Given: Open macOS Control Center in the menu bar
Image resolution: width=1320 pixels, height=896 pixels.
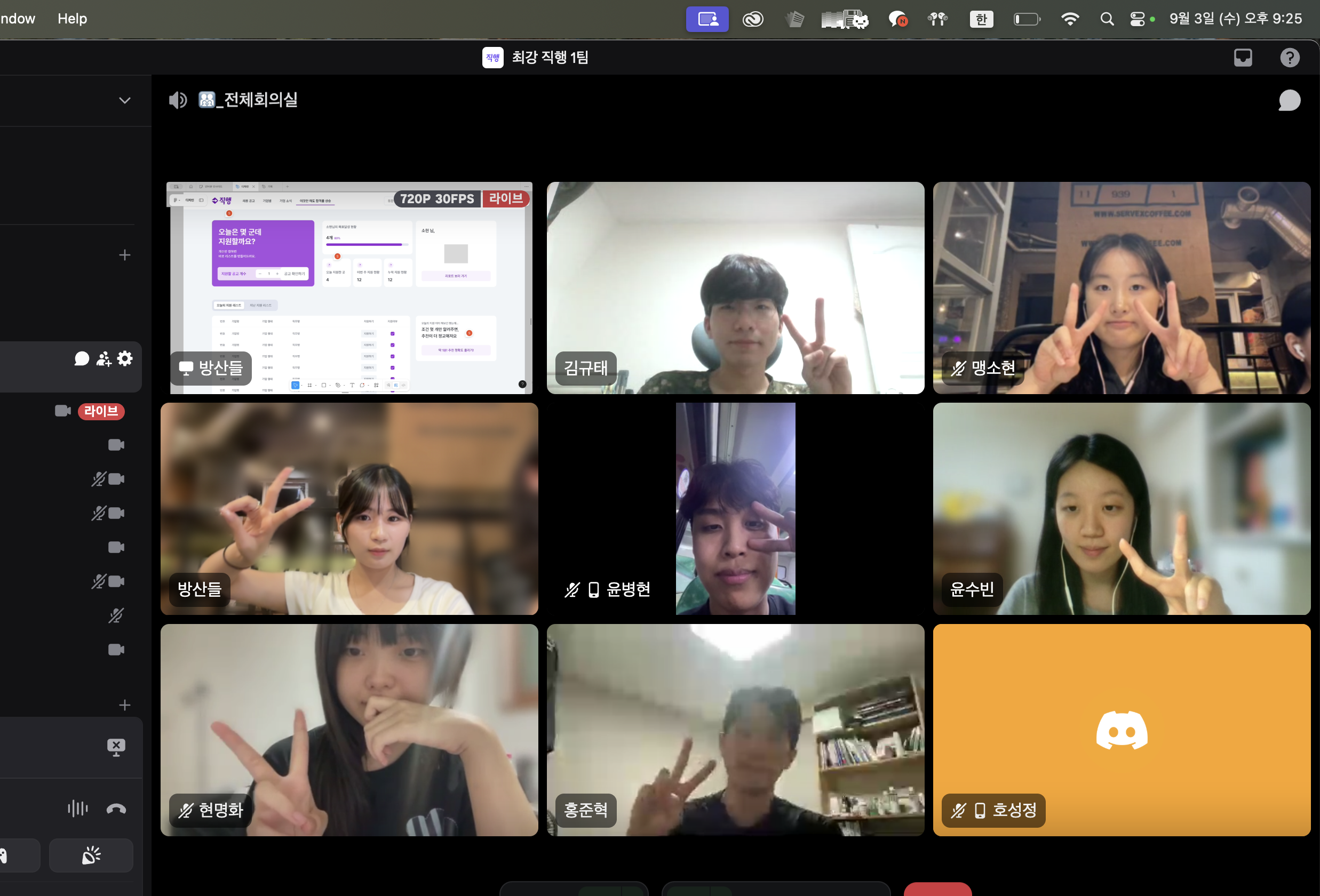Looking at the screenshot, I should click(x=1137, y=19).
